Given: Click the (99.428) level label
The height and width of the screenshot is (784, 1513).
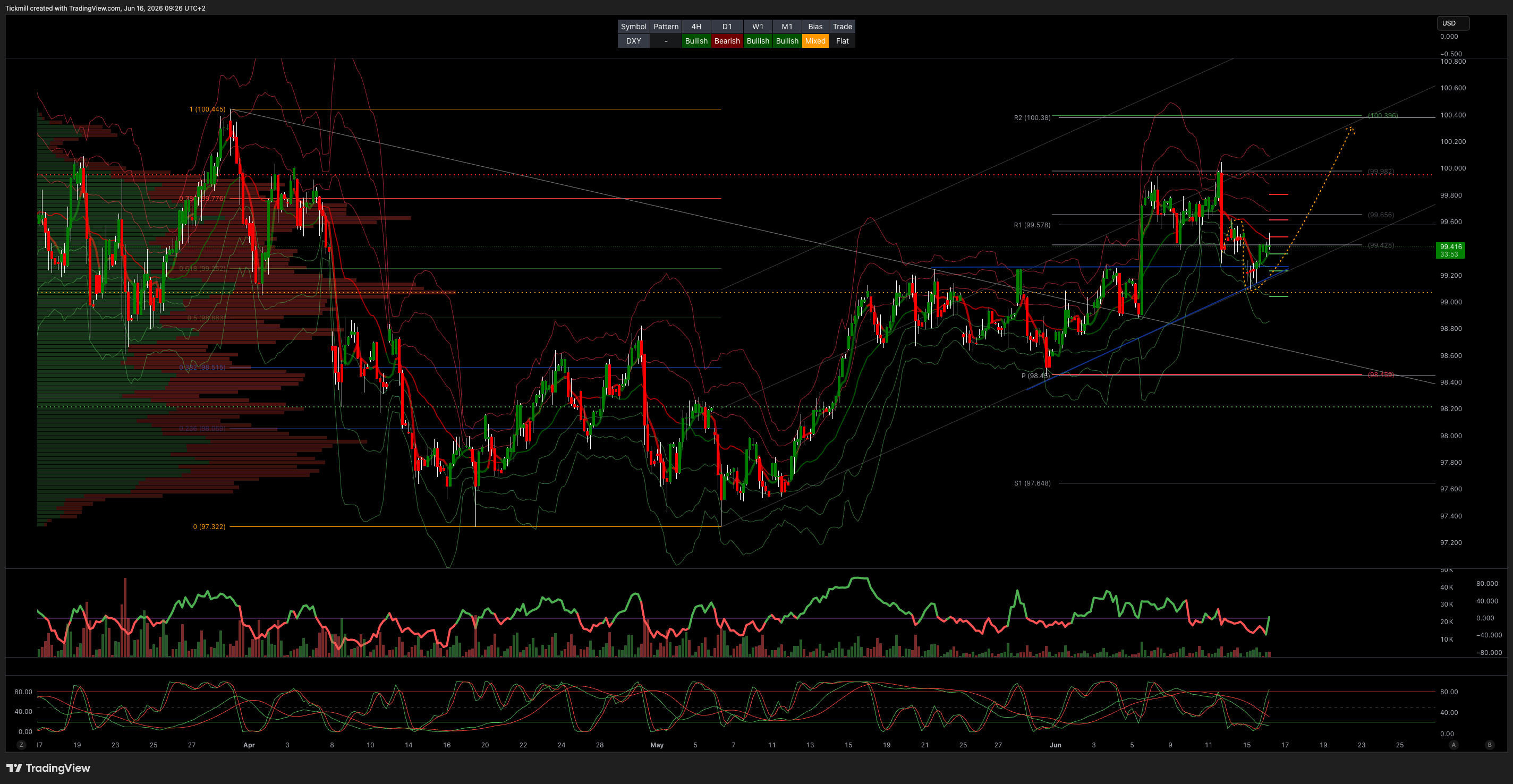Looking at the screenshot, I should pyautogui.click(x=1381, y=245).
